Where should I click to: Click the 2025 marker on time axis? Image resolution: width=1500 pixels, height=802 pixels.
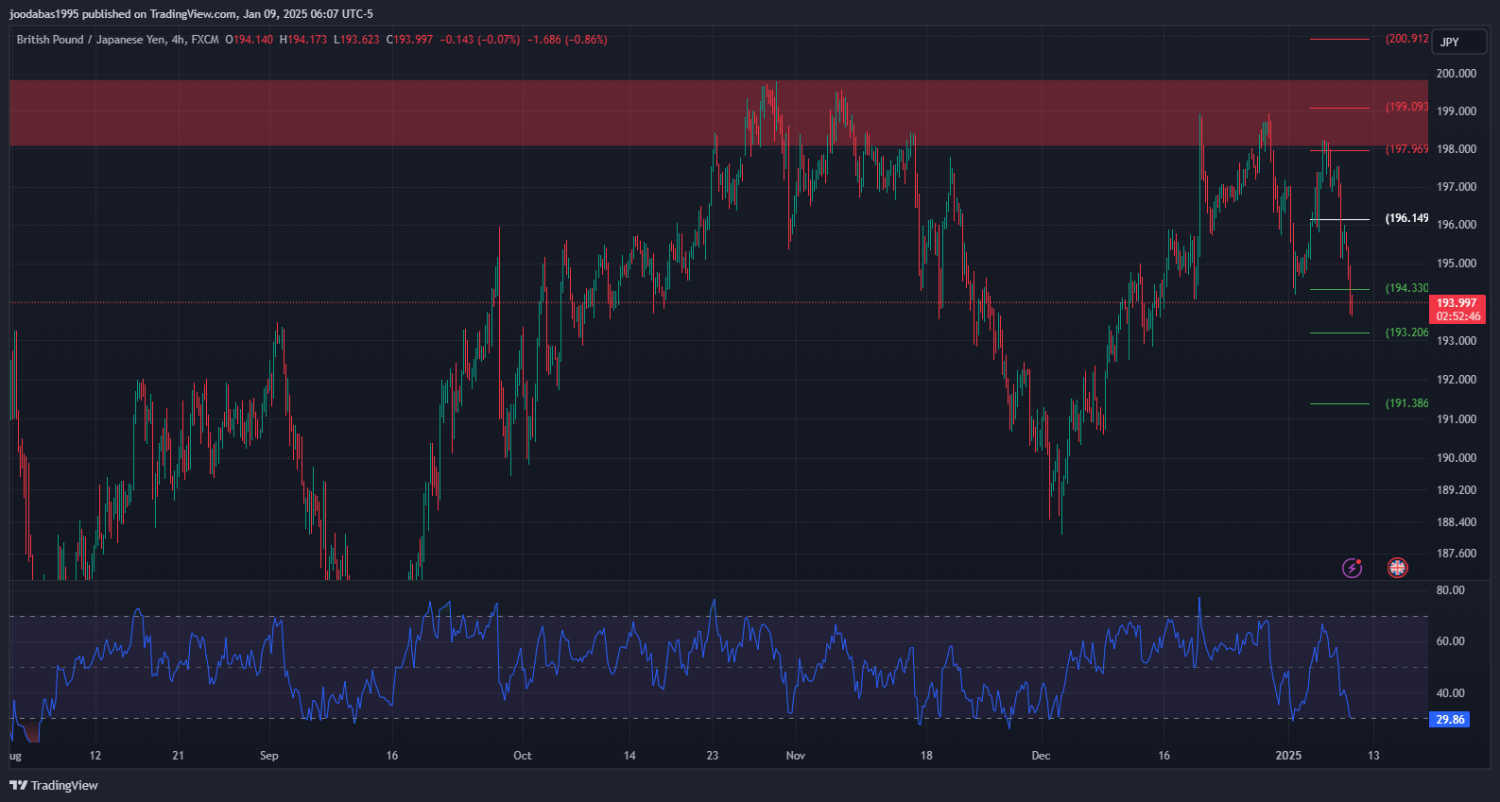click(x=1288, y=754)
